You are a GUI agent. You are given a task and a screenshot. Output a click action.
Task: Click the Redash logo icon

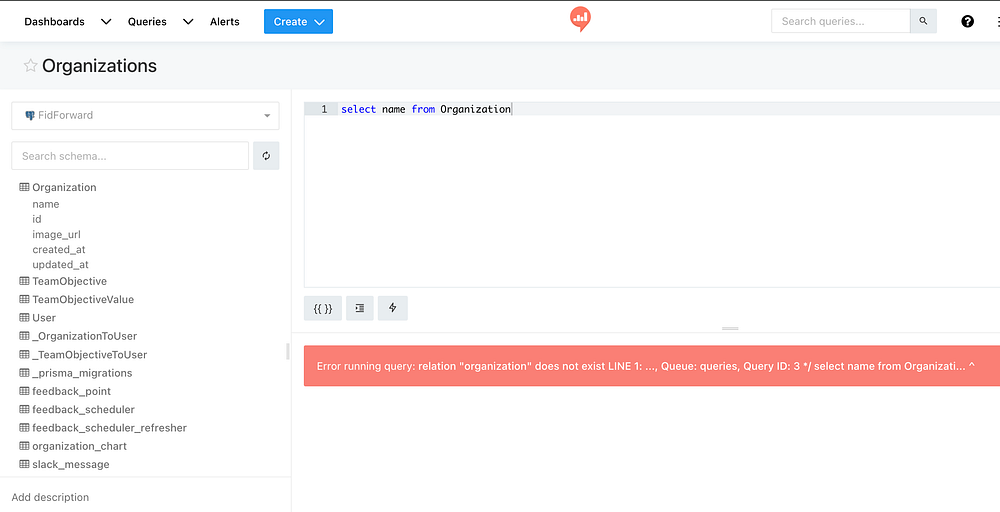pyautogui.click(x=580, y=20)
